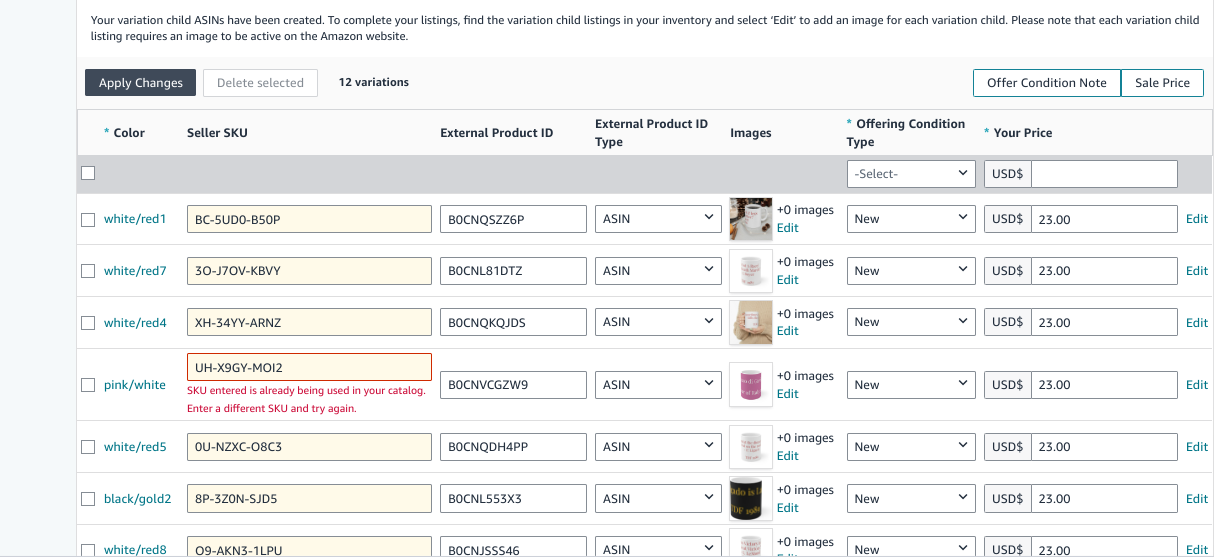Edit images for white/red7 variation
1214x557 pixels.
(x=788, y=280)
